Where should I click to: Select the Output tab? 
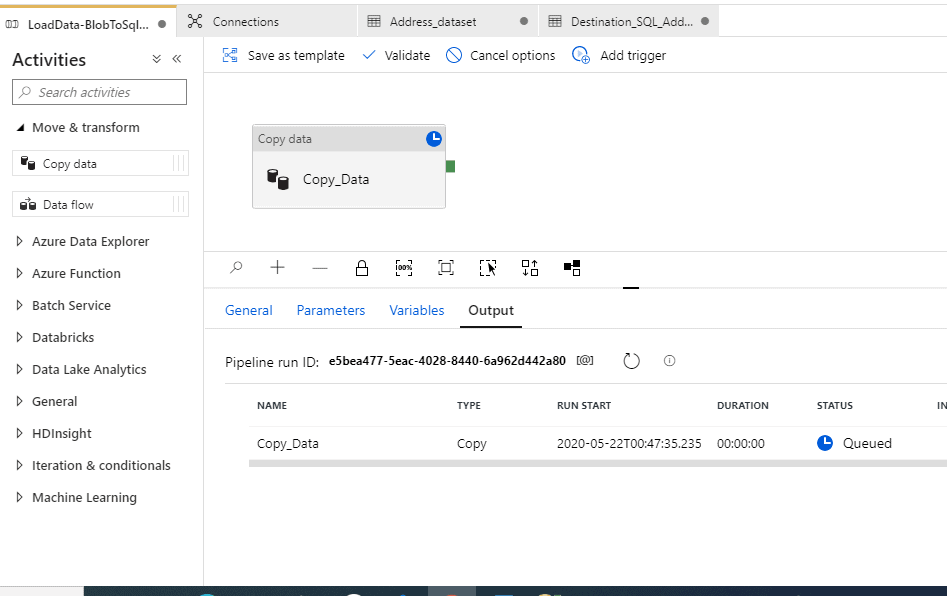tap(491, 310)
